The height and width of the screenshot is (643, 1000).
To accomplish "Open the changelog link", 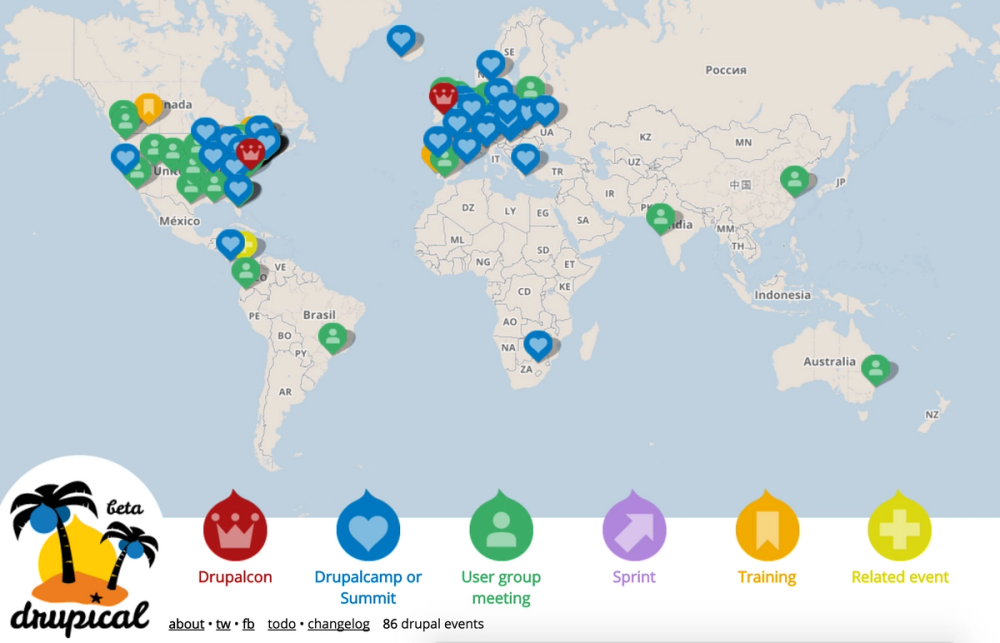I will pos(339,624).
